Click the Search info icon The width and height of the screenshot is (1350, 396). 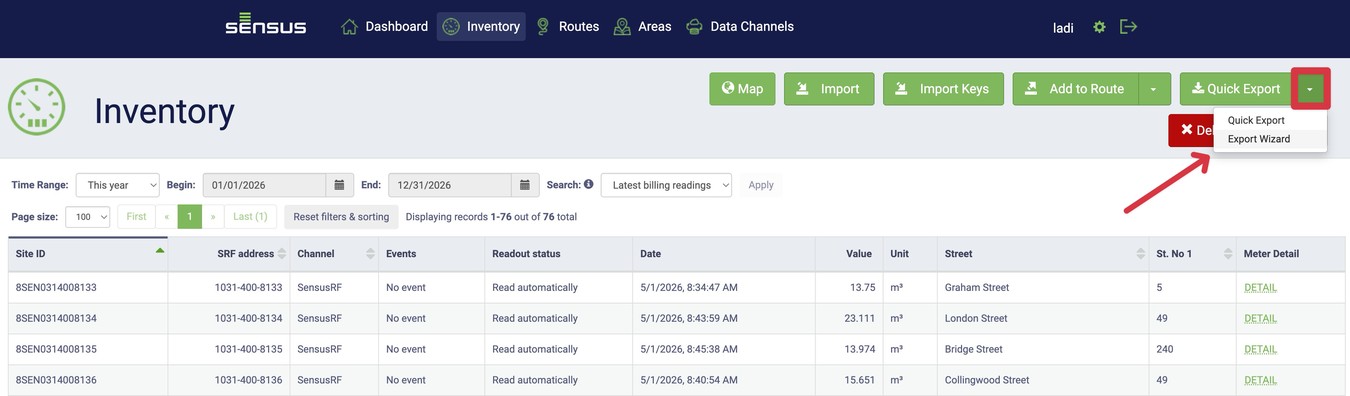pos(589,185)
